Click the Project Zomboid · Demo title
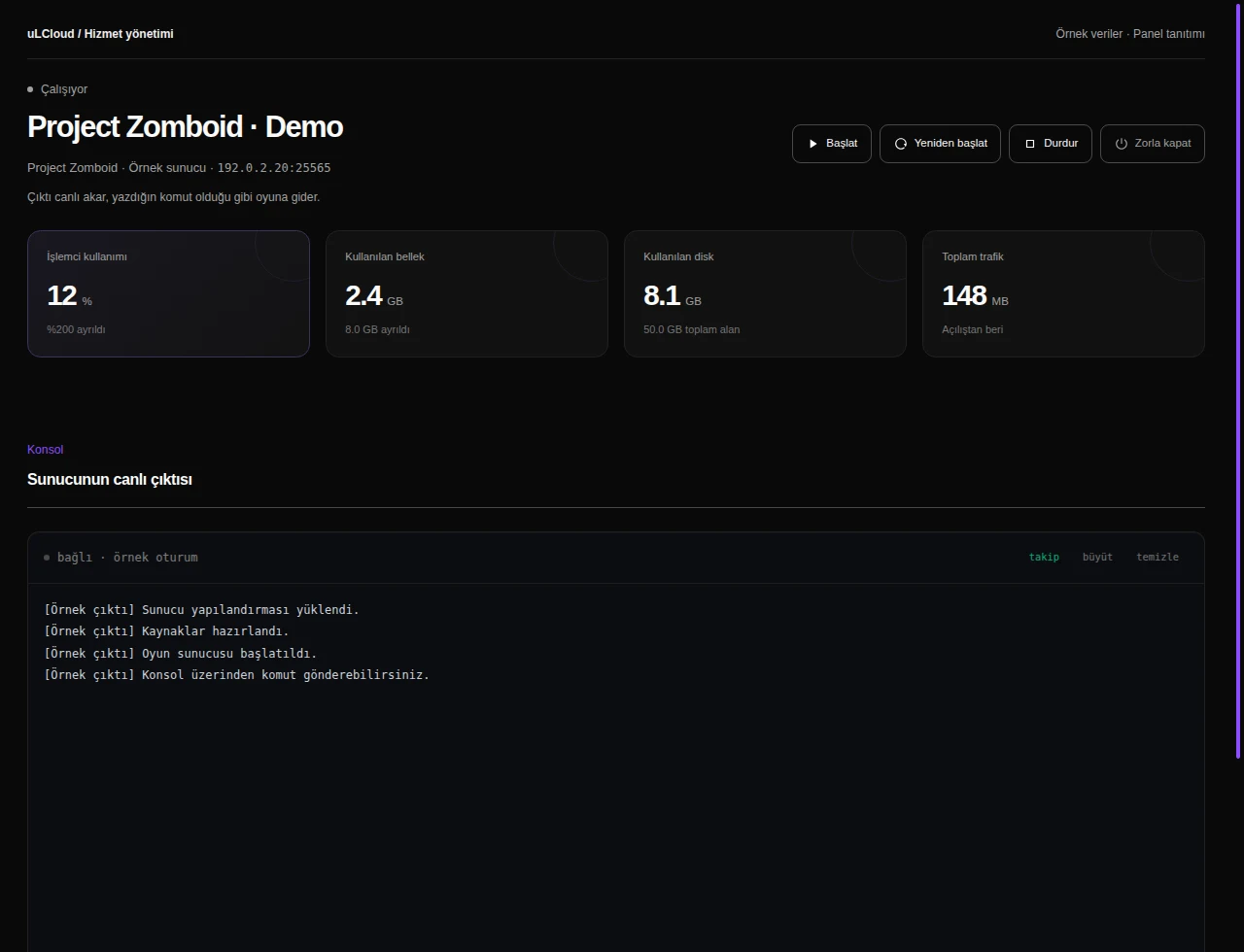1244x952 pixels. click(x=185, y=127)
